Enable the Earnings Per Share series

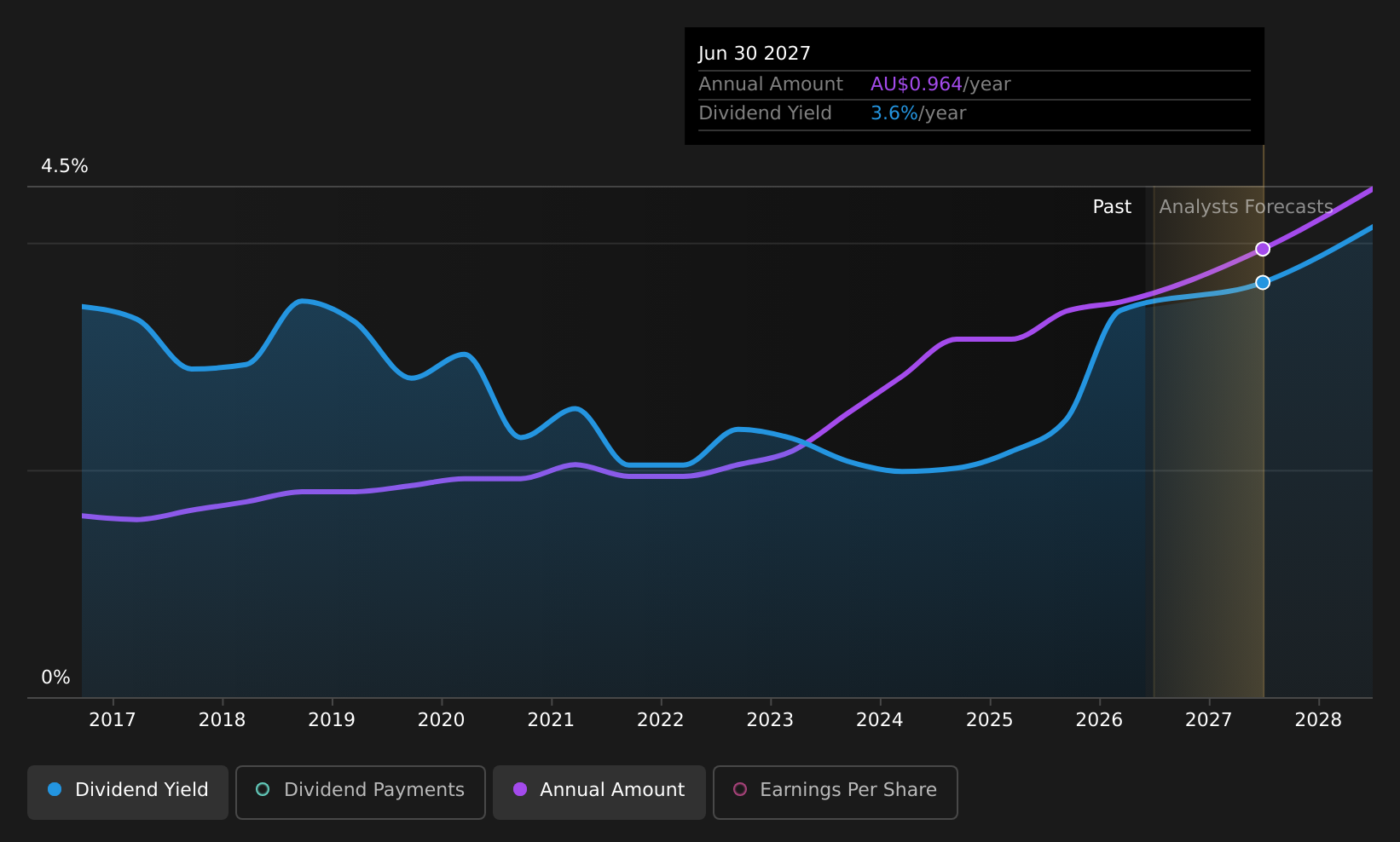click(836, 792)
